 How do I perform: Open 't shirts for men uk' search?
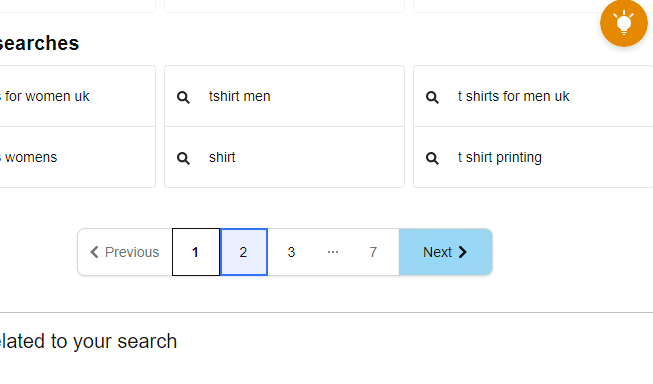point(533,96)
